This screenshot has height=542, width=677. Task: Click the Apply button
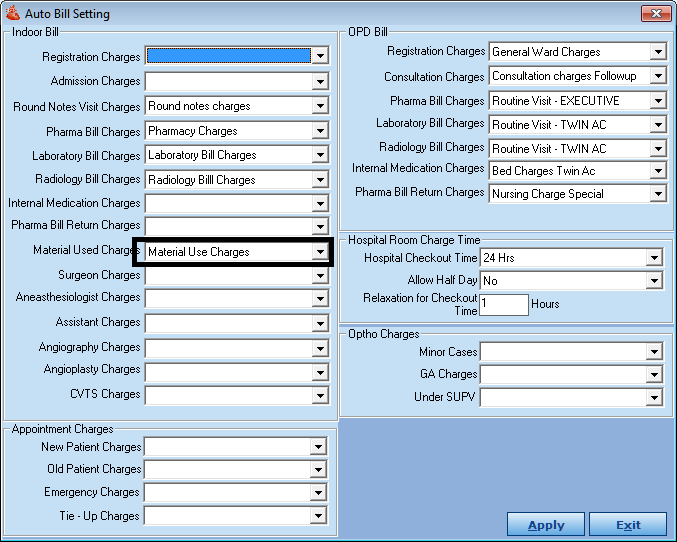[546, 525]
